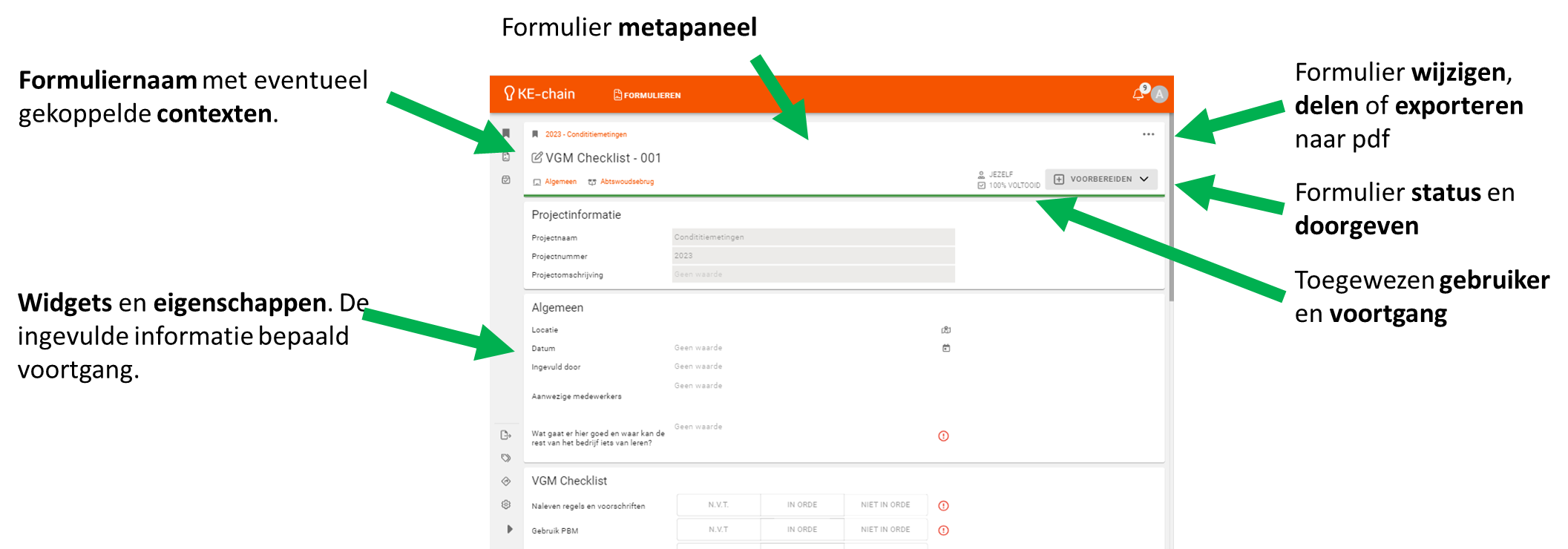Expand the sidebar with the arrow at bottom
Image resolution: width=1568 pixels, height=549 pixels.
tap(509, 529)
